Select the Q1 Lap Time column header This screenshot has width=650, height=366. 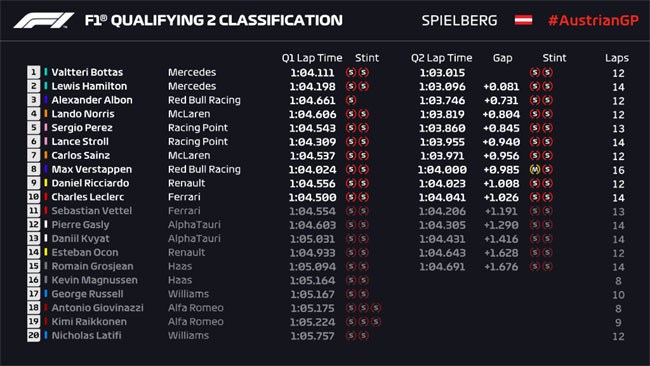(312, 58)
